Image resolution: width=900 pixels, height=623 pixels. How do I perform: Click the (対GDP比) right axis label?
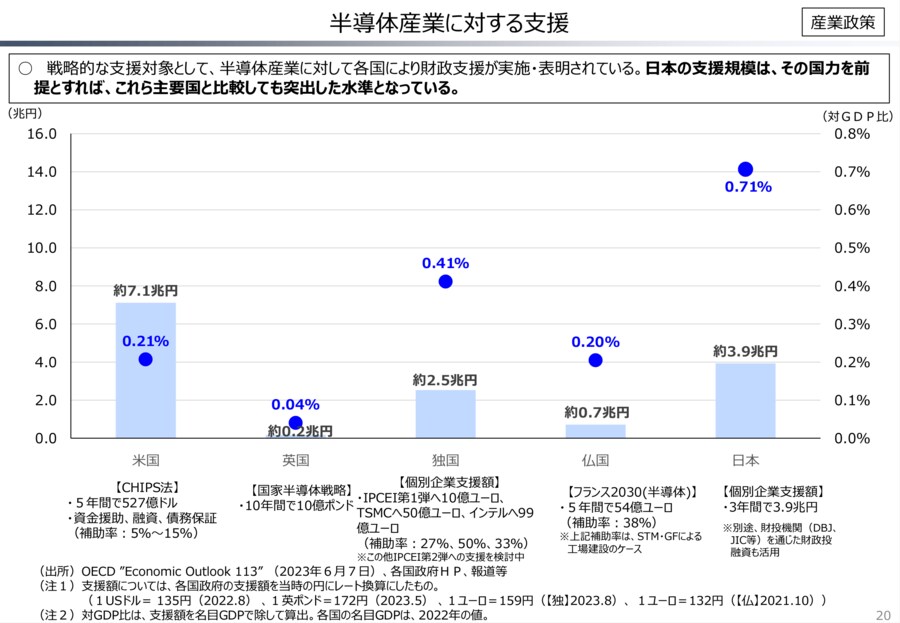click(x=858, y=116)
